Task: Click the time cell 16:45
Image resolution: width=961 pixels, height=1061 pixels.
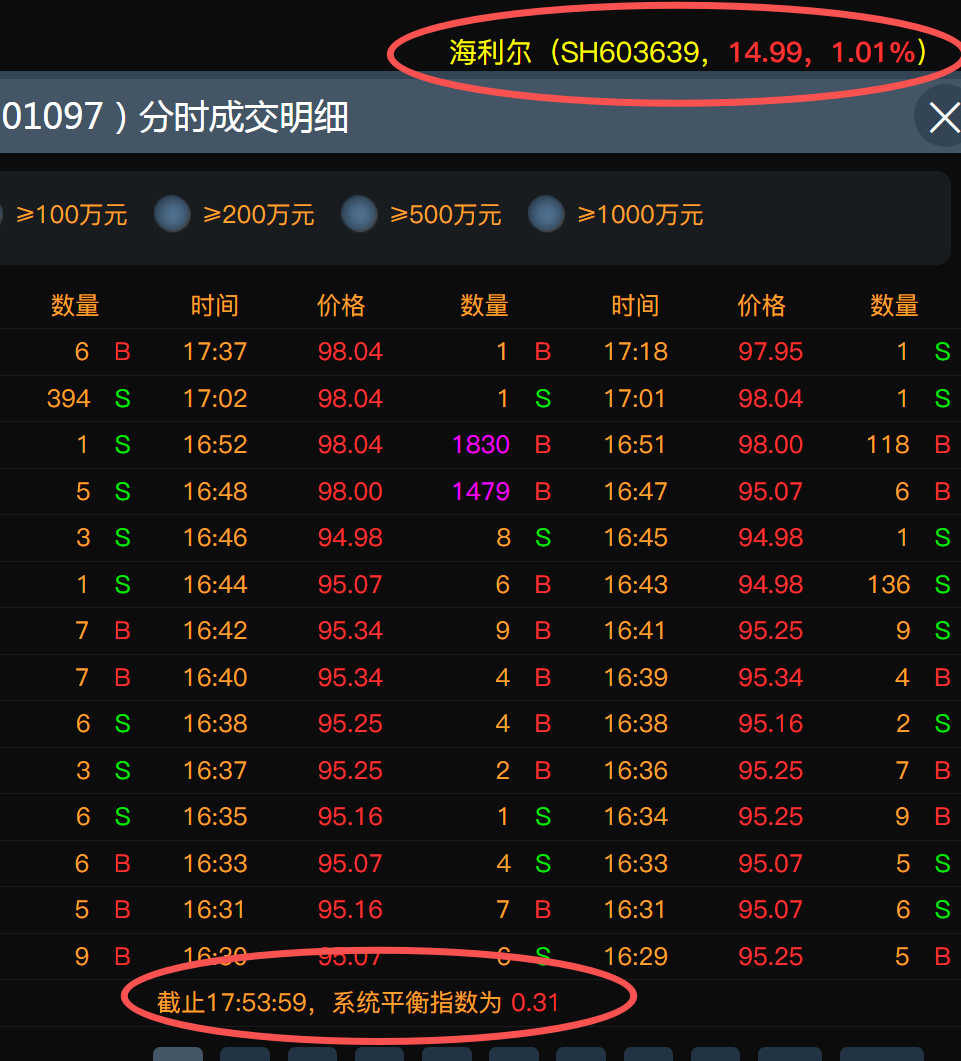Action: [635, 538]
